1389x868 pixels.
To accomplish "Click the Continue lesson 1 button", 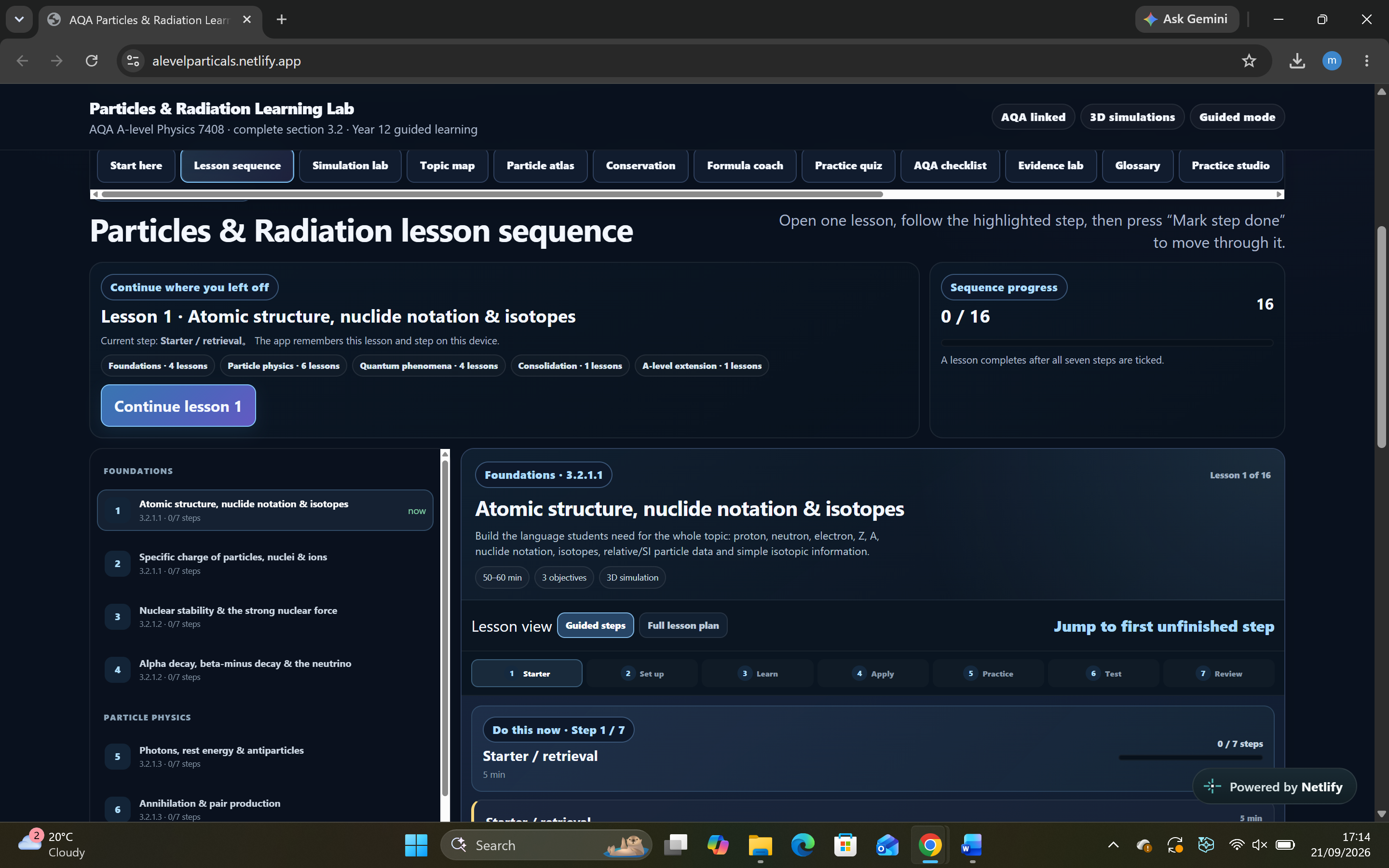I will pyautogui.click(x=178, y=405).
